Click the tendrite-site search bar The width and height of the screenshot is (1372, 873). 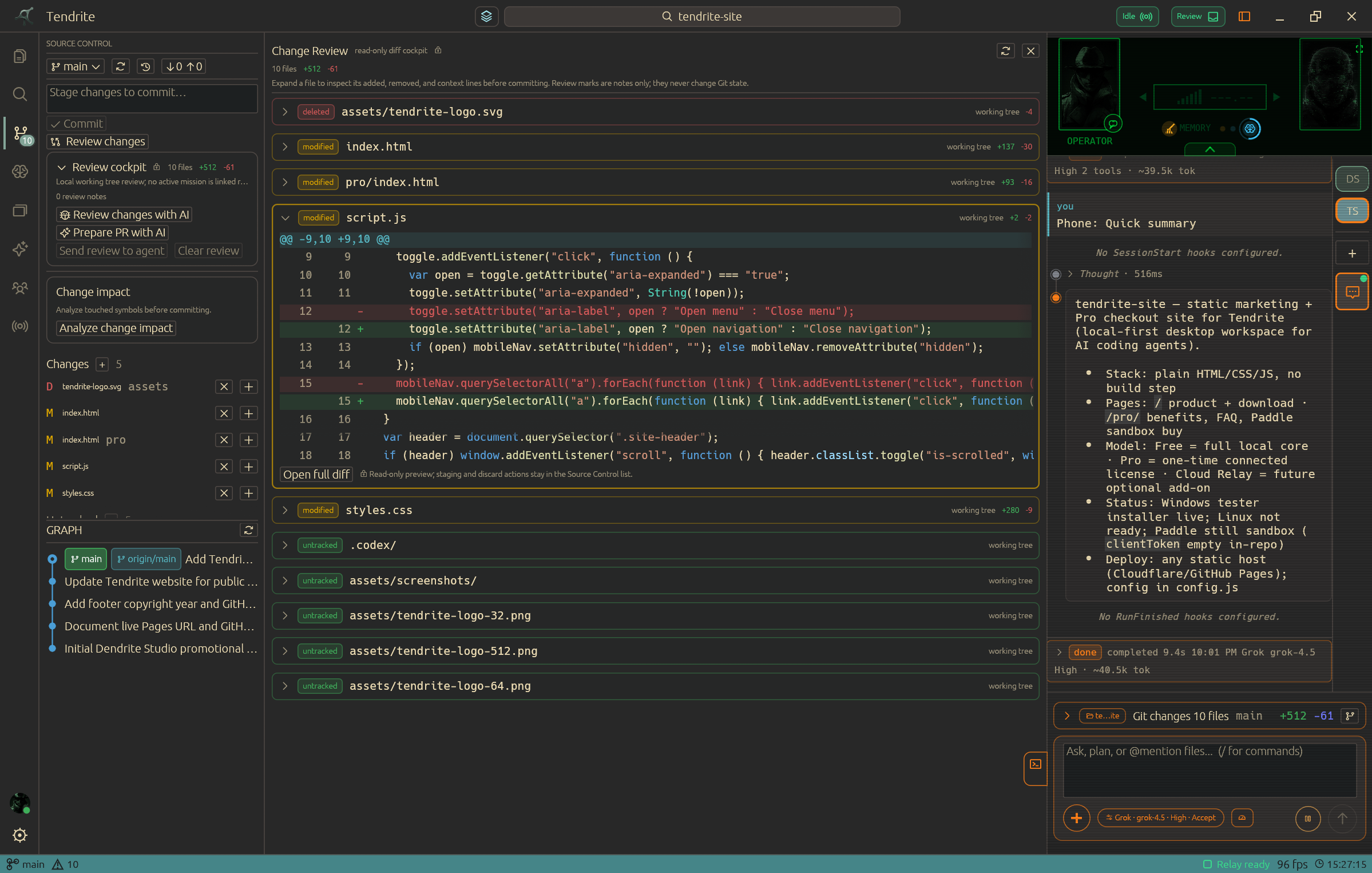point(701,17)
